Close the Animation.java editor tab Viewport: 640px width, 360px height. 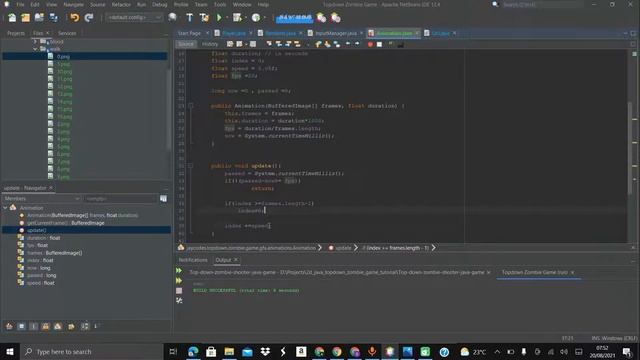pos(417,33)
